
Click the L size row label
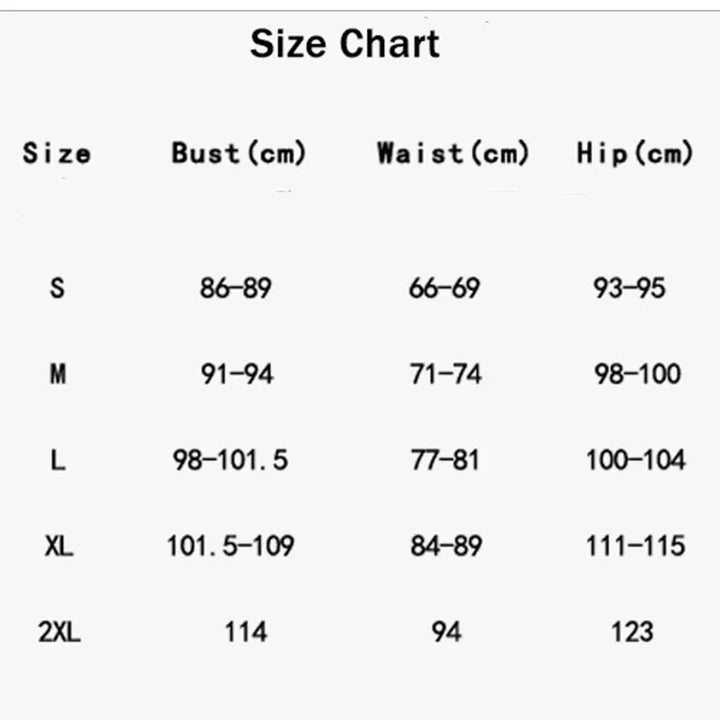coord(58,461)
